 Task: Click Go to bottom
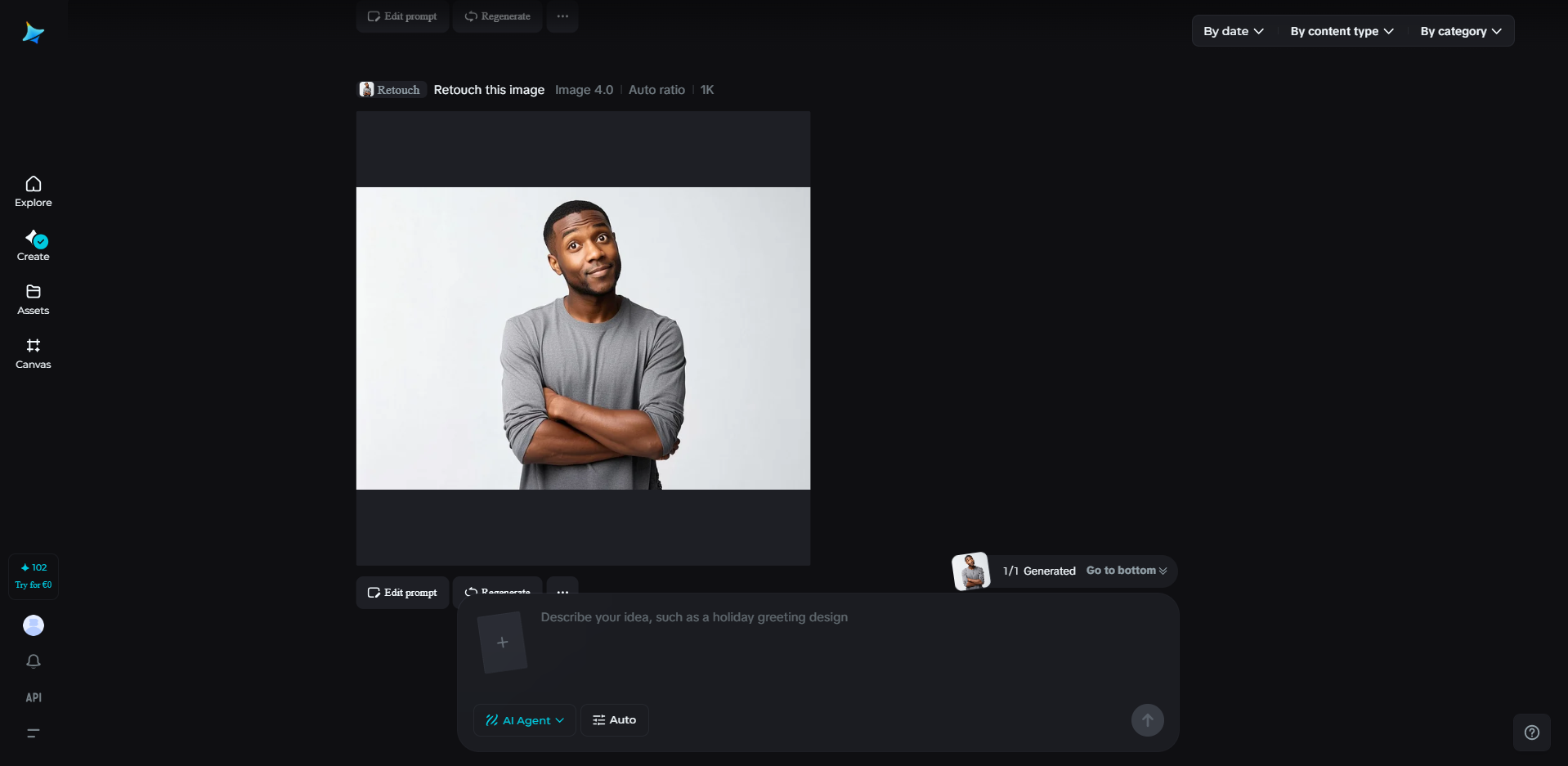tap(1127, 571)
